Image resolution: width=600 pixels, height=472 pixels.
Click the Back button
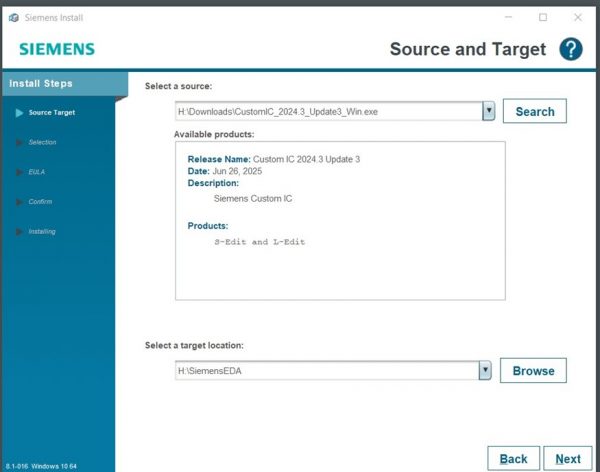[514, 458]
